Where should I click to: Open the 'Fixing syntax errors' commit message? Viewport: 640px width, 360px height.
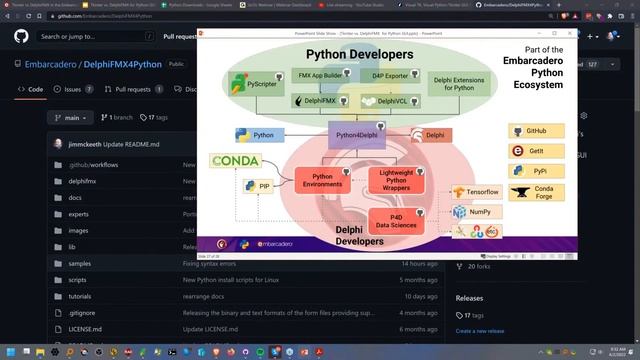click(209, 264)
